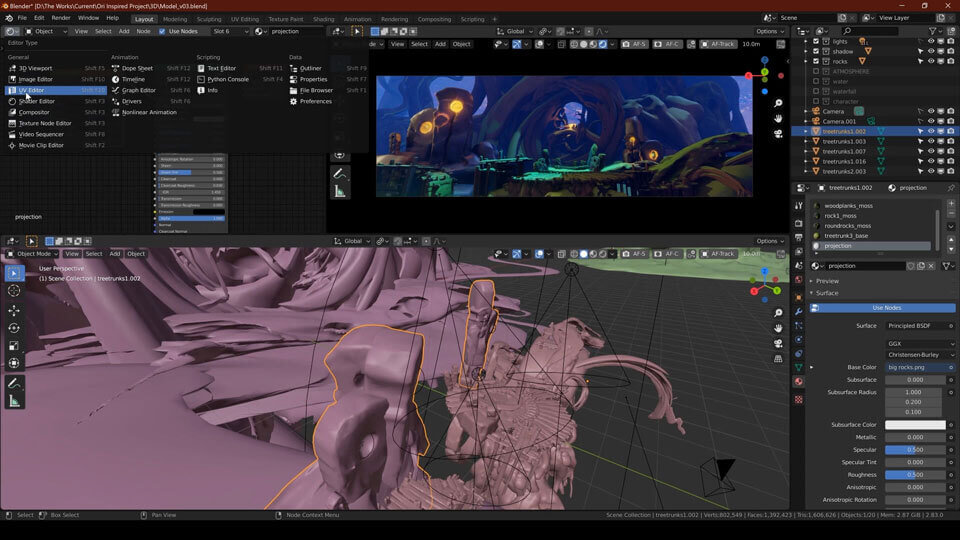Choose Python Console editor
The width and height of the screenshot is (960, 540).
click(x=240, y=79)
